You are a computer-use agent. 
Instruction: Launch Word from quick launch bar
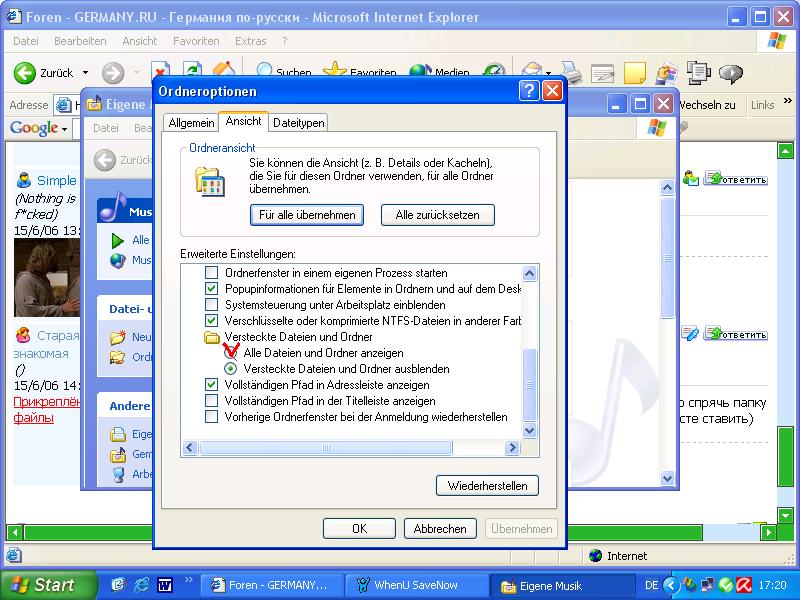click(x=164, y=585)
